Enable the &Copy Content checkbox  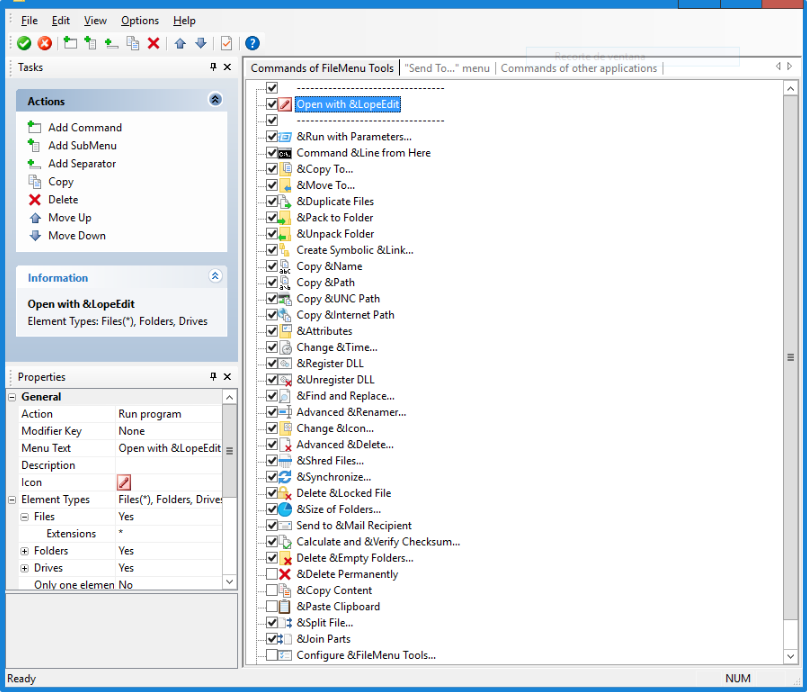[x=272, y=590]
